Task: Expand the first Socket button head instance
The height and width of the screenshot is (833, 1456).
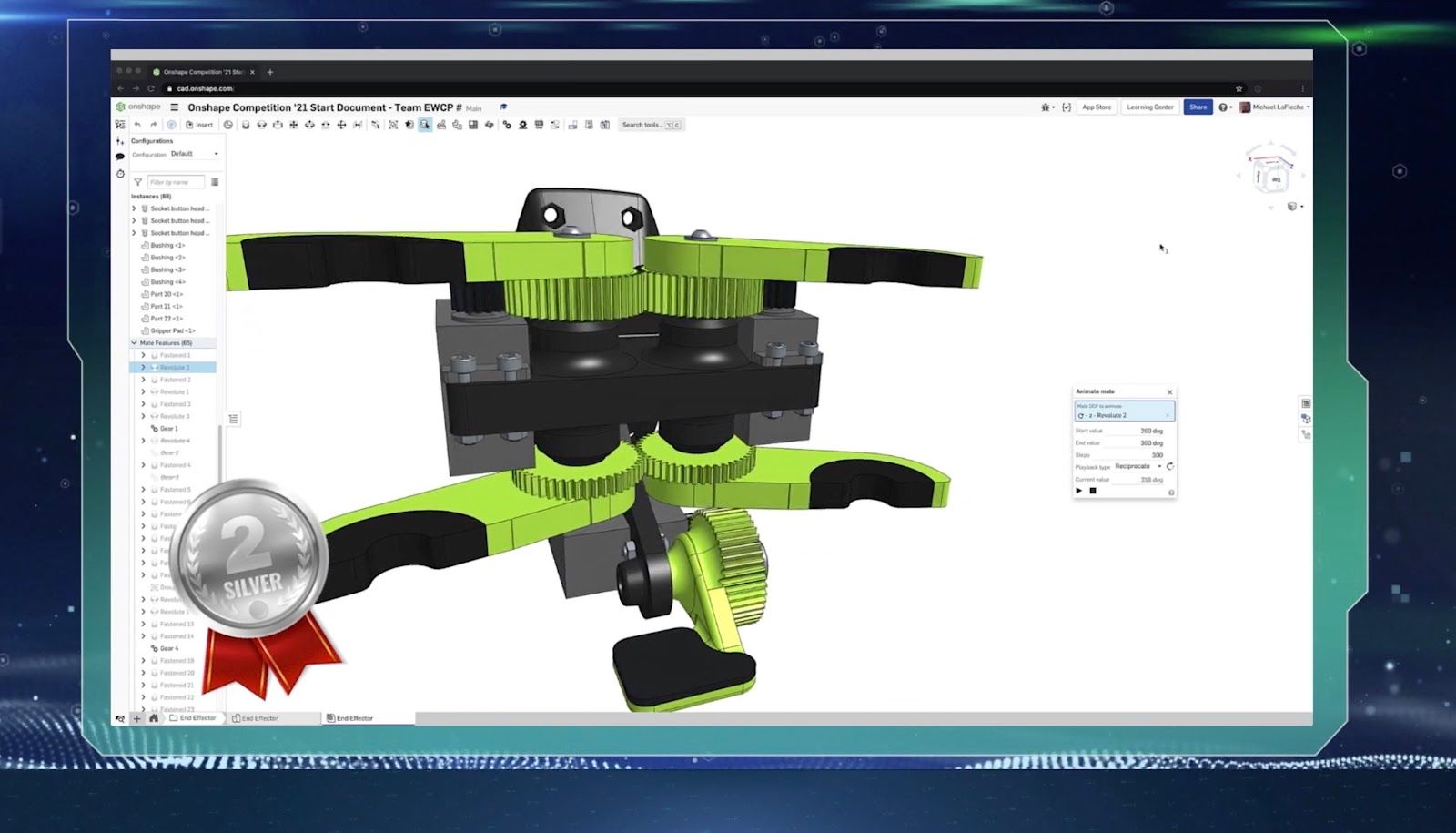Action: (x=135, y=208)
